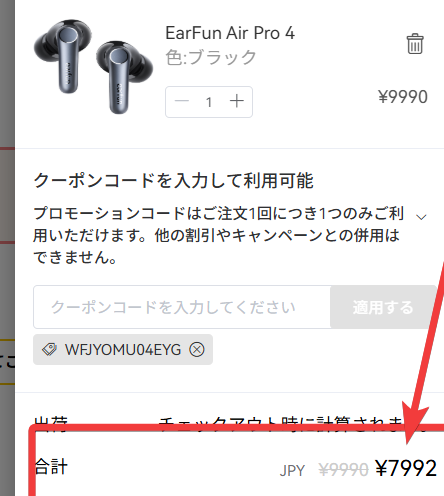
Task: Remove applied coupon WFJYOMU04EYG via X icon
Action: coord(197,350)
